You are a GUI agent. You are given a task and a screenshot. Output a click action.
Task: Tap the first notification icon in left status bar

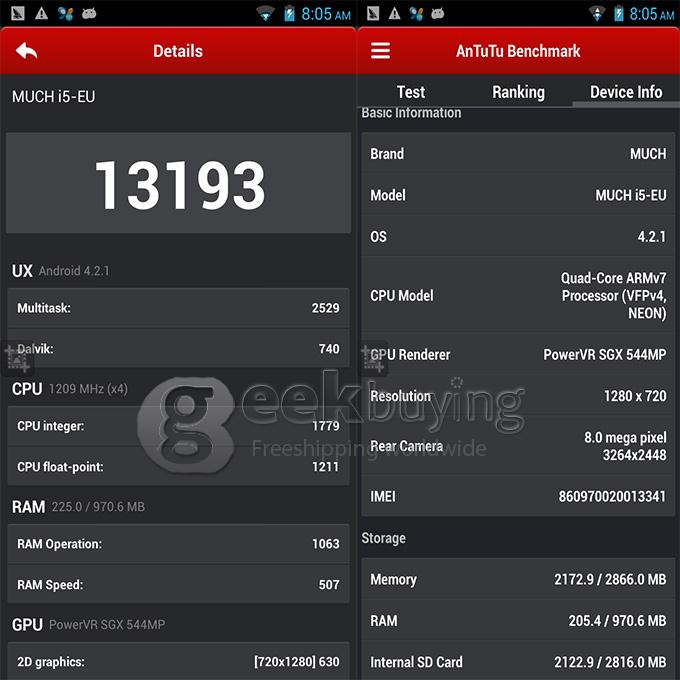pos(17,13)
